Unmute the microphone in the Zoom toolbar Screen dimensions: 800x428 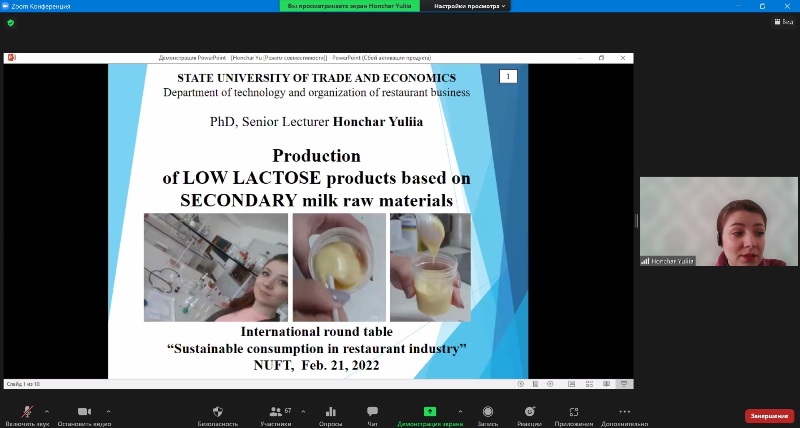point(27,412)
